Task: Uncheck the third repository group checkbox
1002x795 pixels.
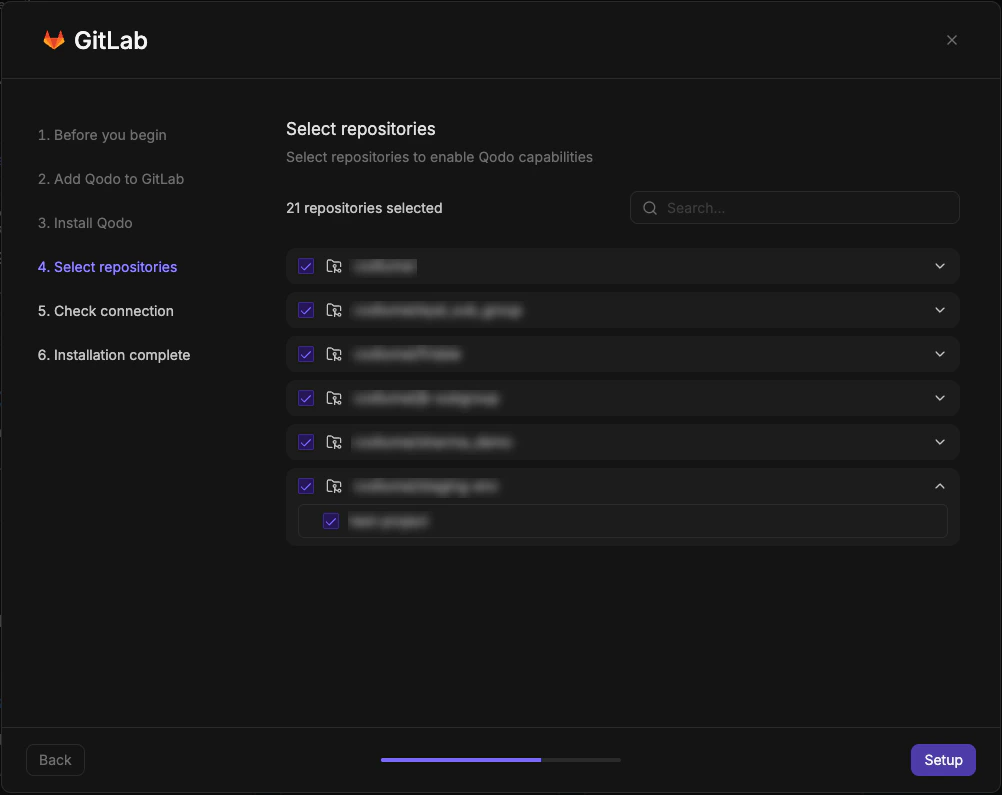Action: coord(306,354)
